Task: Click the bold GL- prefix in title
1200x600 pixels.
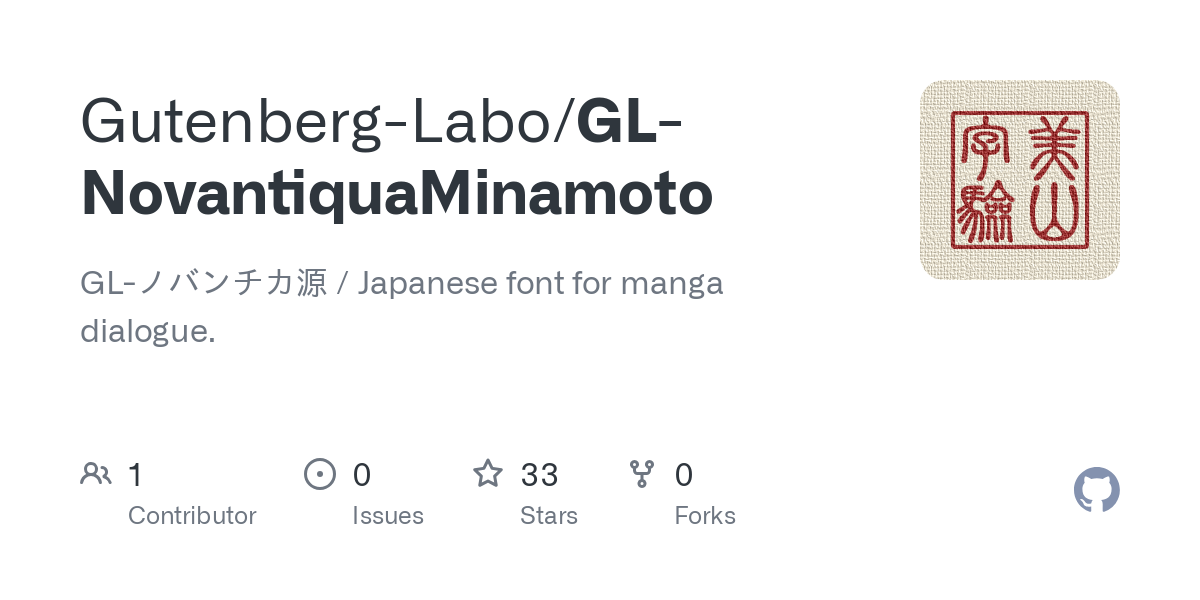Action: tap(630, 120)
